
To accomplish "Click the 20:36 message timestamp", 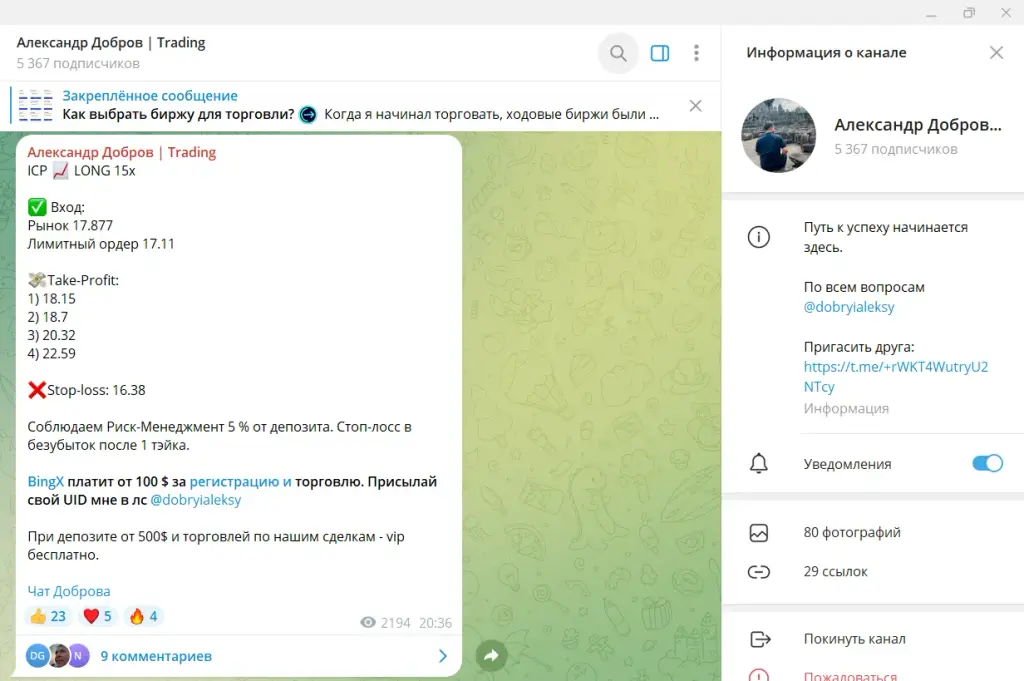I will pyautogui.click(x=435, y=623).
